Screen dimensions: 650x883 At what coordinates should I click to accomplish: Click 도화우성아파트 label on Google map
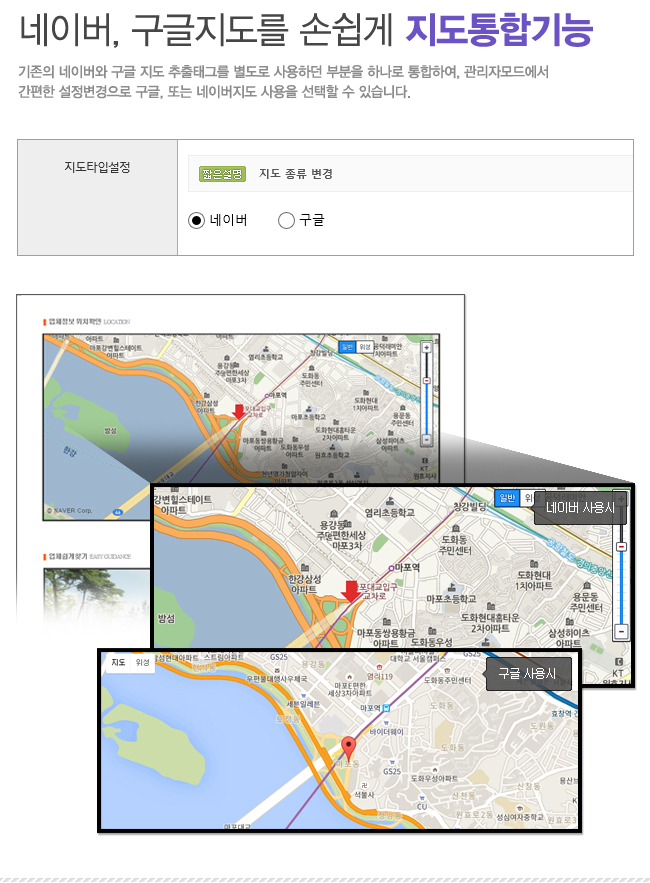tap(434, 778)
